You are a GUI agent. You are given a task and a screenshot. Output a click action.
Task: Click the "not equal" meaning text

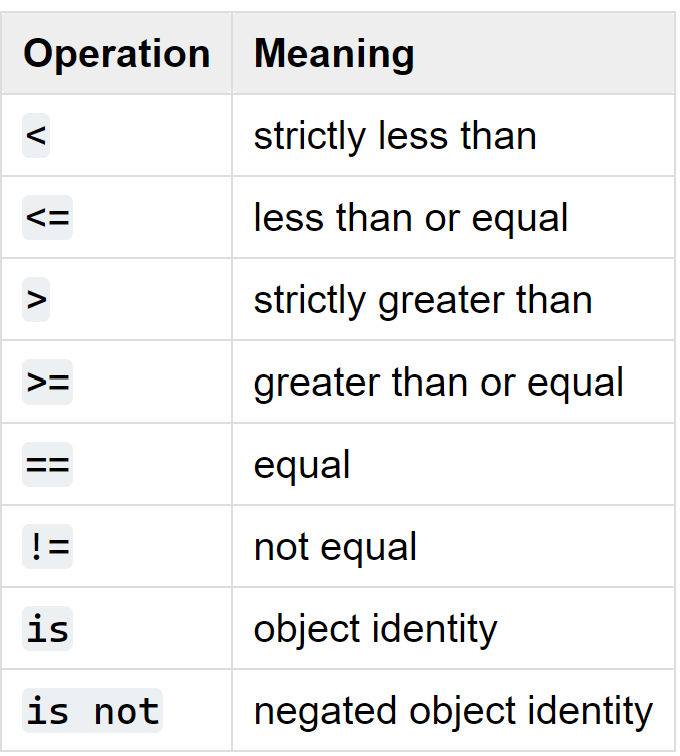tap(335, 547)
